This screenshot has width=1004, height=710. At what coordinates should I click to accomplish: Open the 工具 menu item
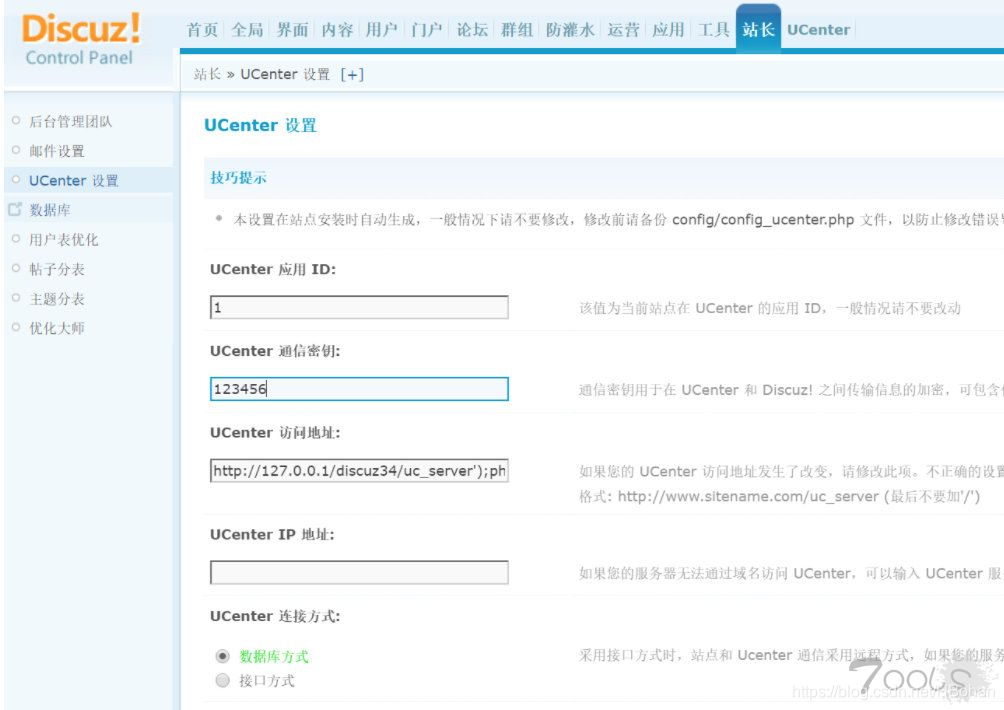point(713,30)
